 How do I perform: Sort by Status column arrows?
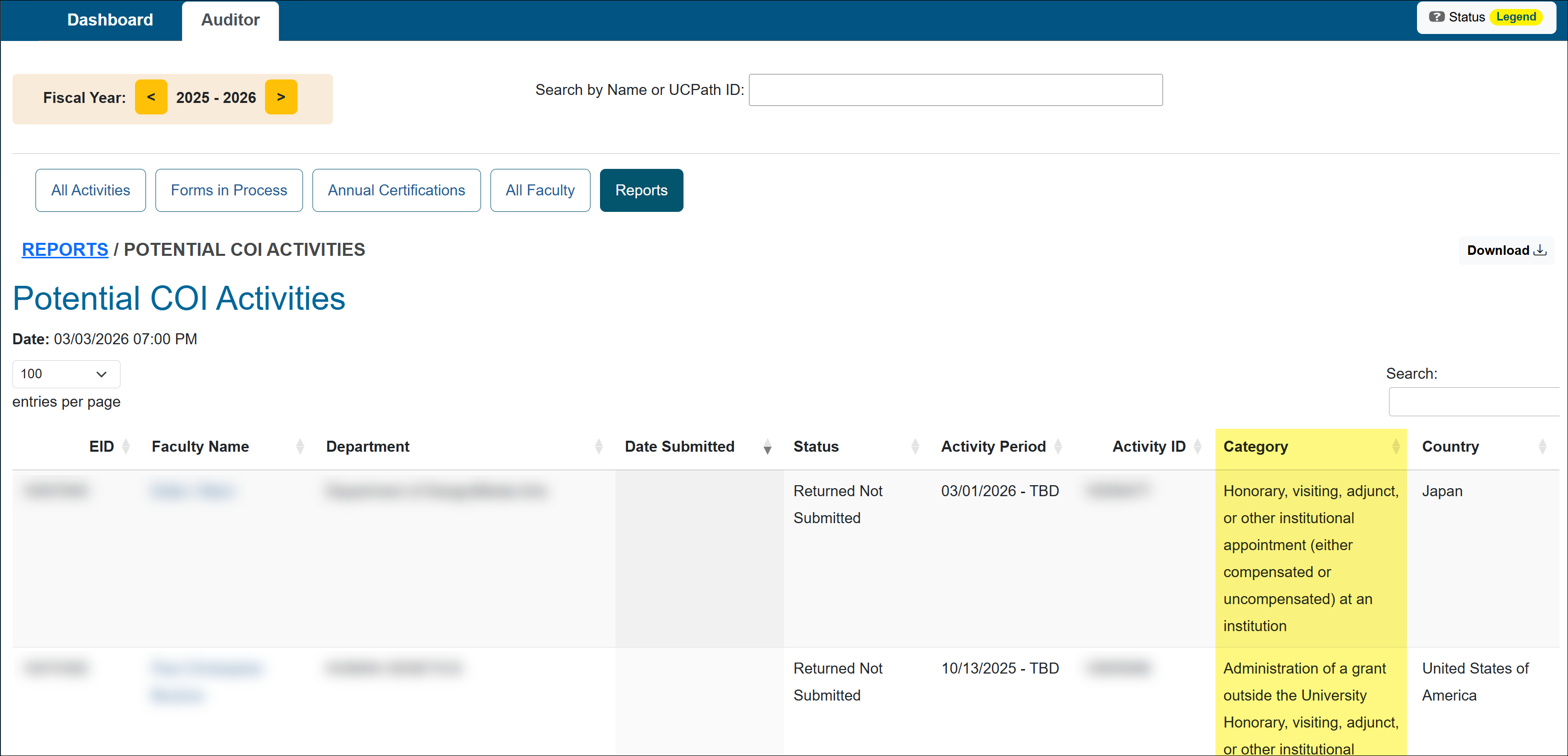(x=914, y=446)
